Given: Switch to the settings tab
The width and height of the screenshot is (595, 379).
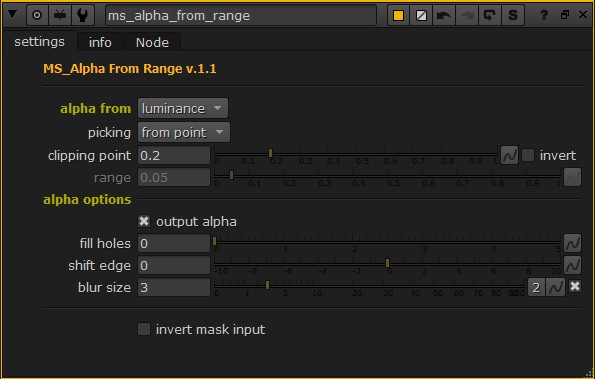Looking at the screenshot, I should point(39,41).
